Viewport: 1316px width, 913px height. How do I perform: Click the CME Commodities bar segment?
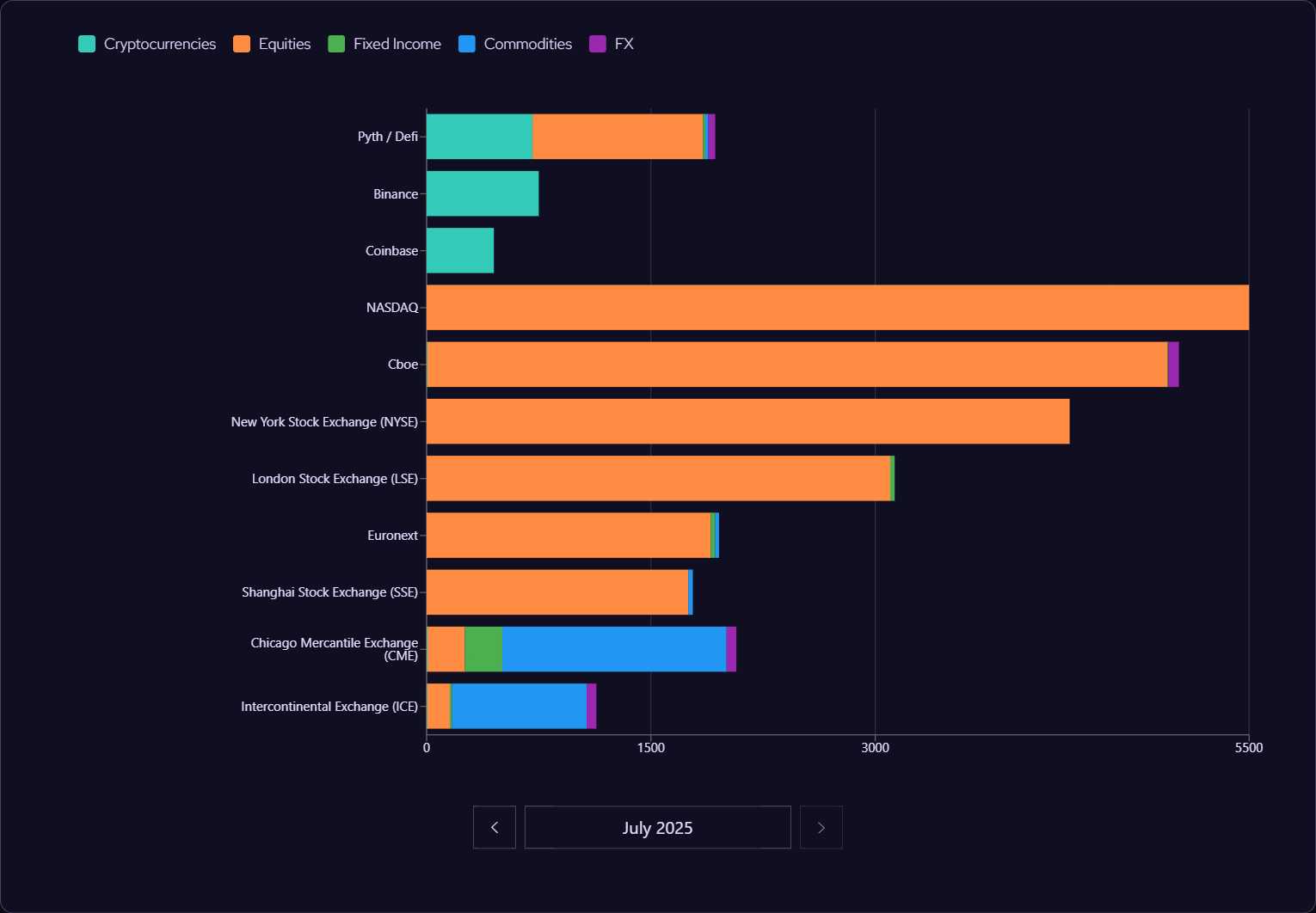point(614,649)
